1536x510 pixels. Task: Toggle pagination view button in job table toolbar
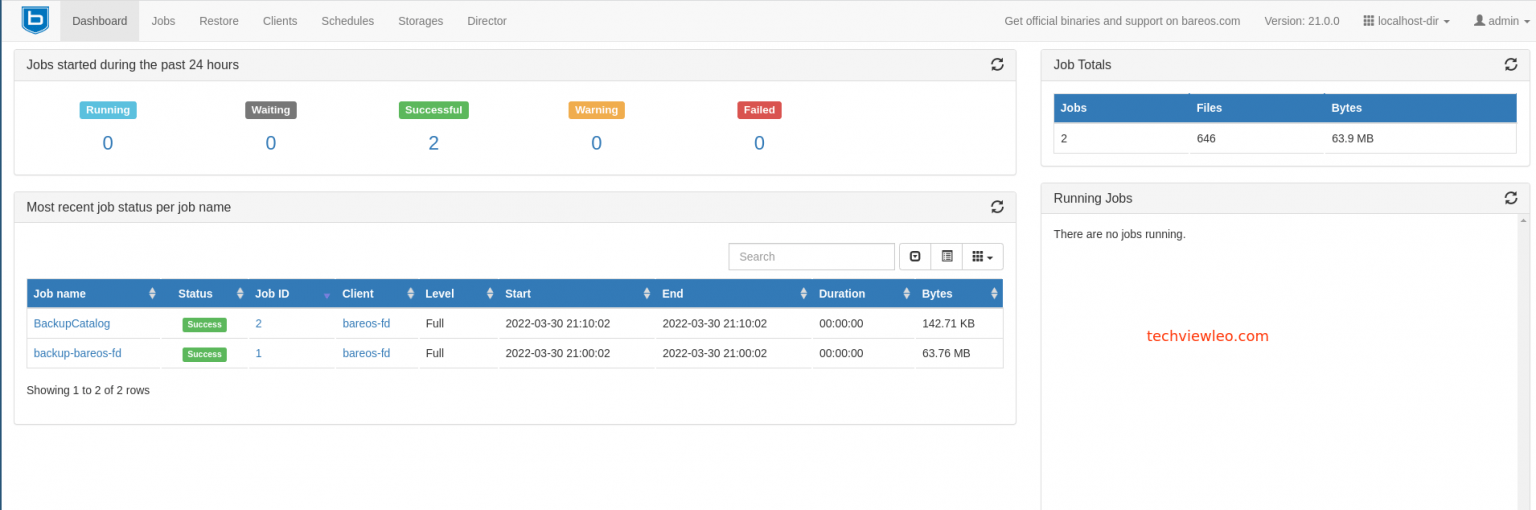915,257
